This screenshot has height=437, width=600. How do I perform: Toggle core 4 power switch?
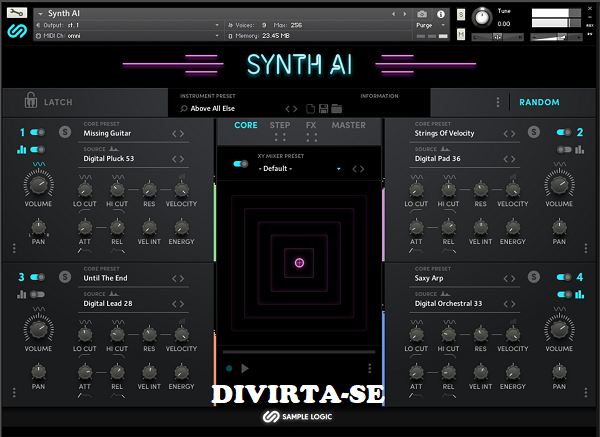(564, 277)
